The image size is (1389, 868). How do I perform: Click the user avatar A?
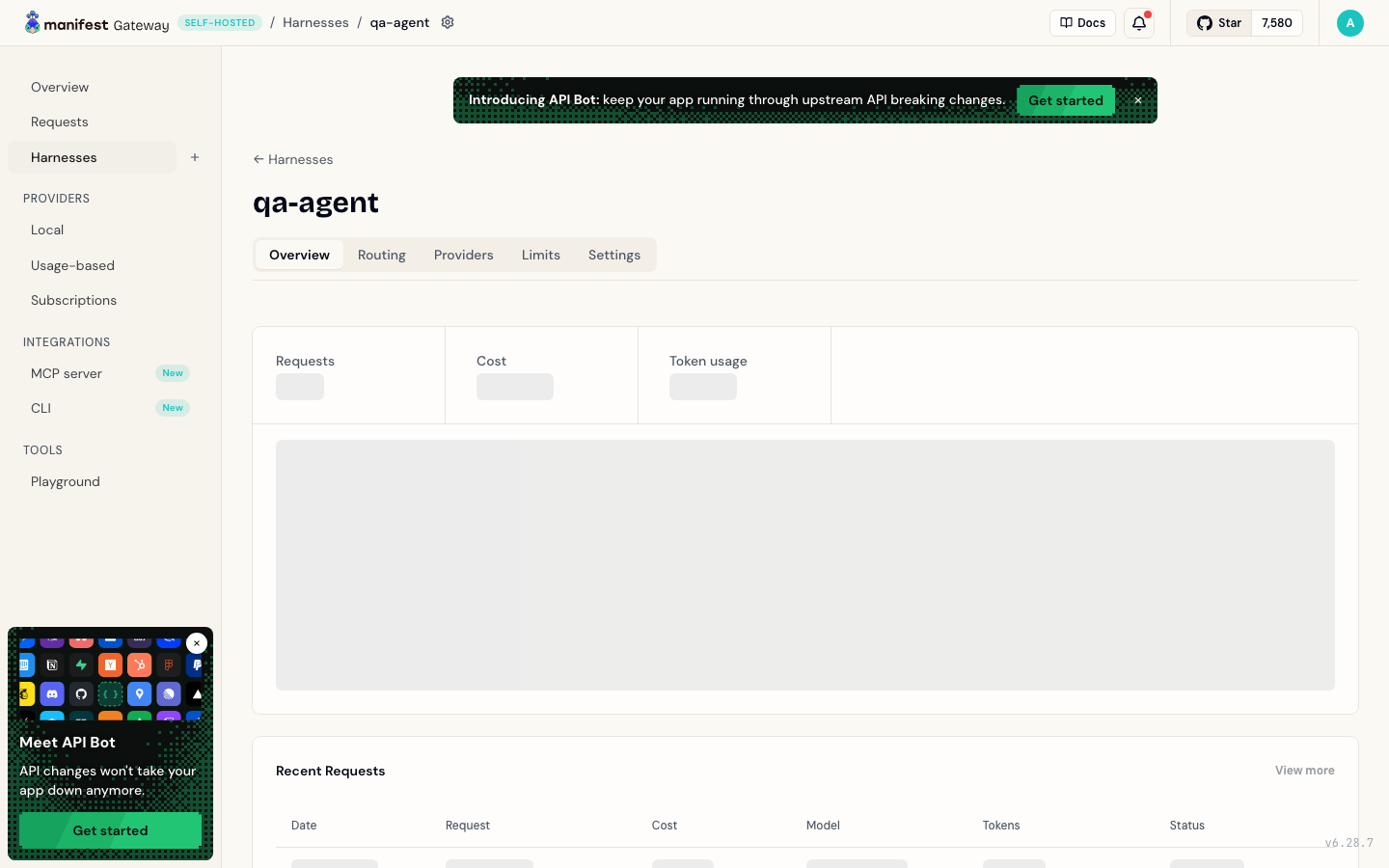point(1350,23)
